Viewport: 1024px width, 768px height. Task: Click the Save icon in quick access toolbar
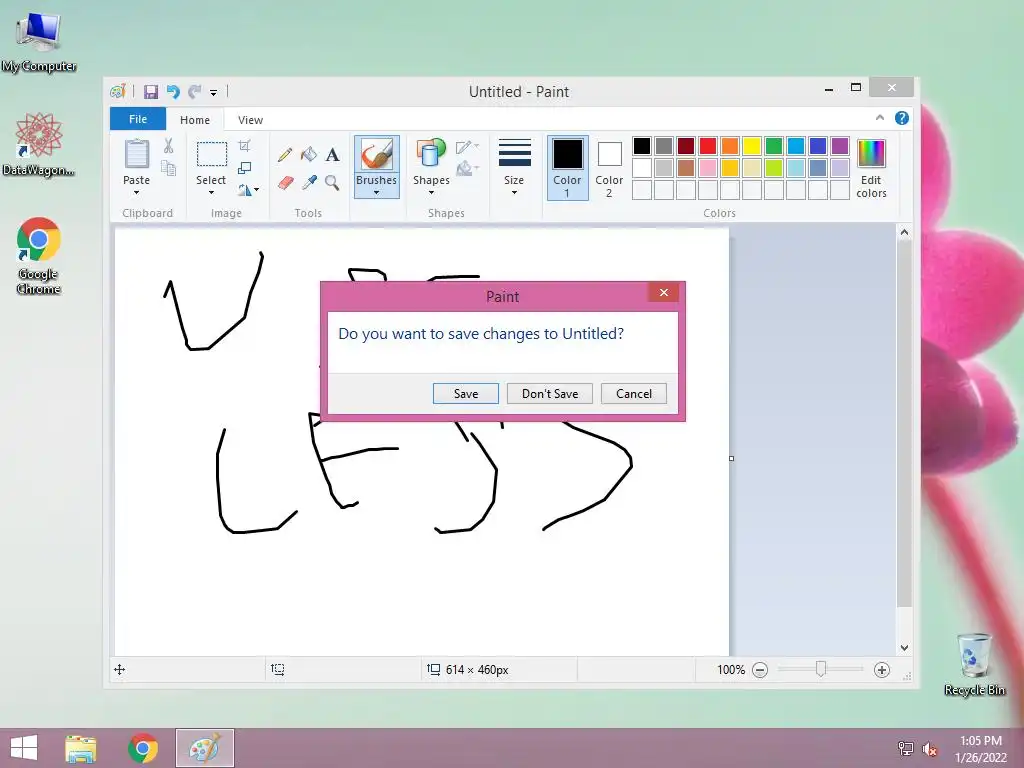click(151, 91)
